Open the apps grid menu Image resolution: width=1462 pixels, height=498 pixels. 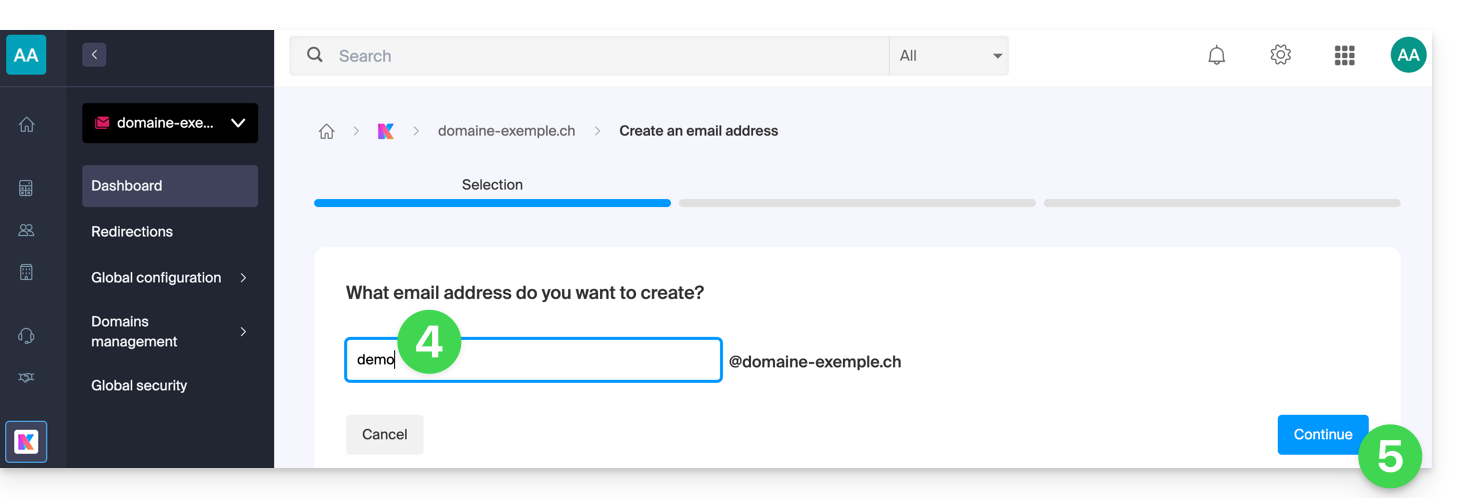click(x=1345, y=56)
